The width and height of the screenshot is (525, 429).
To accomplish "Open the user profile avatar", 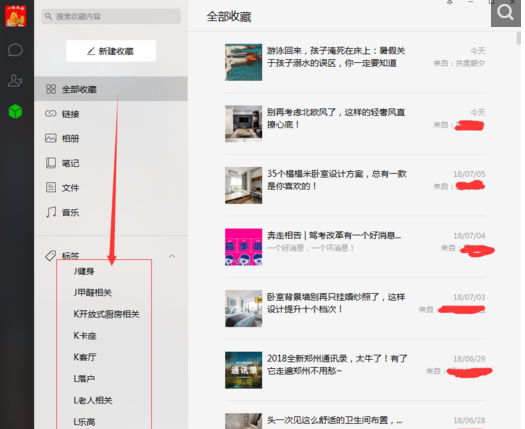I will (x=15, y=16).
